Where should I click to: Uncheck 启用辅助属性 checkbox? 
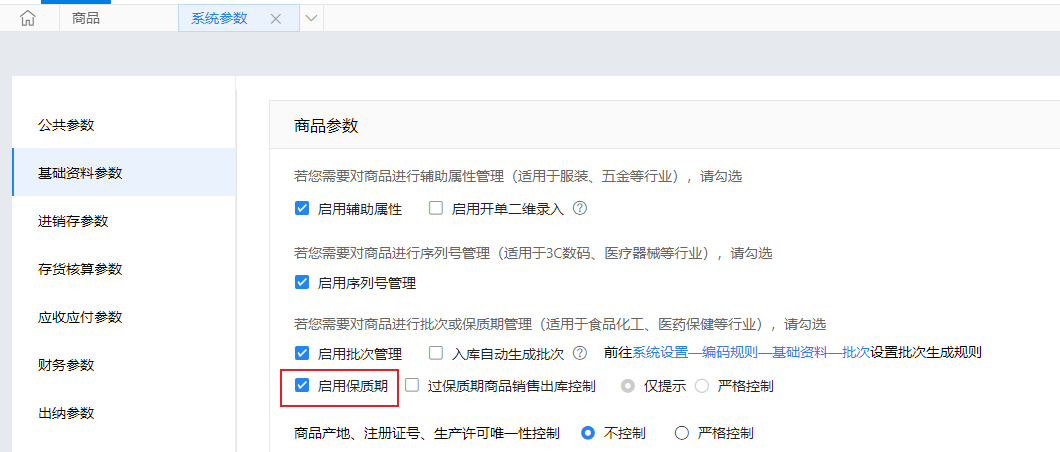coord(302,208)
